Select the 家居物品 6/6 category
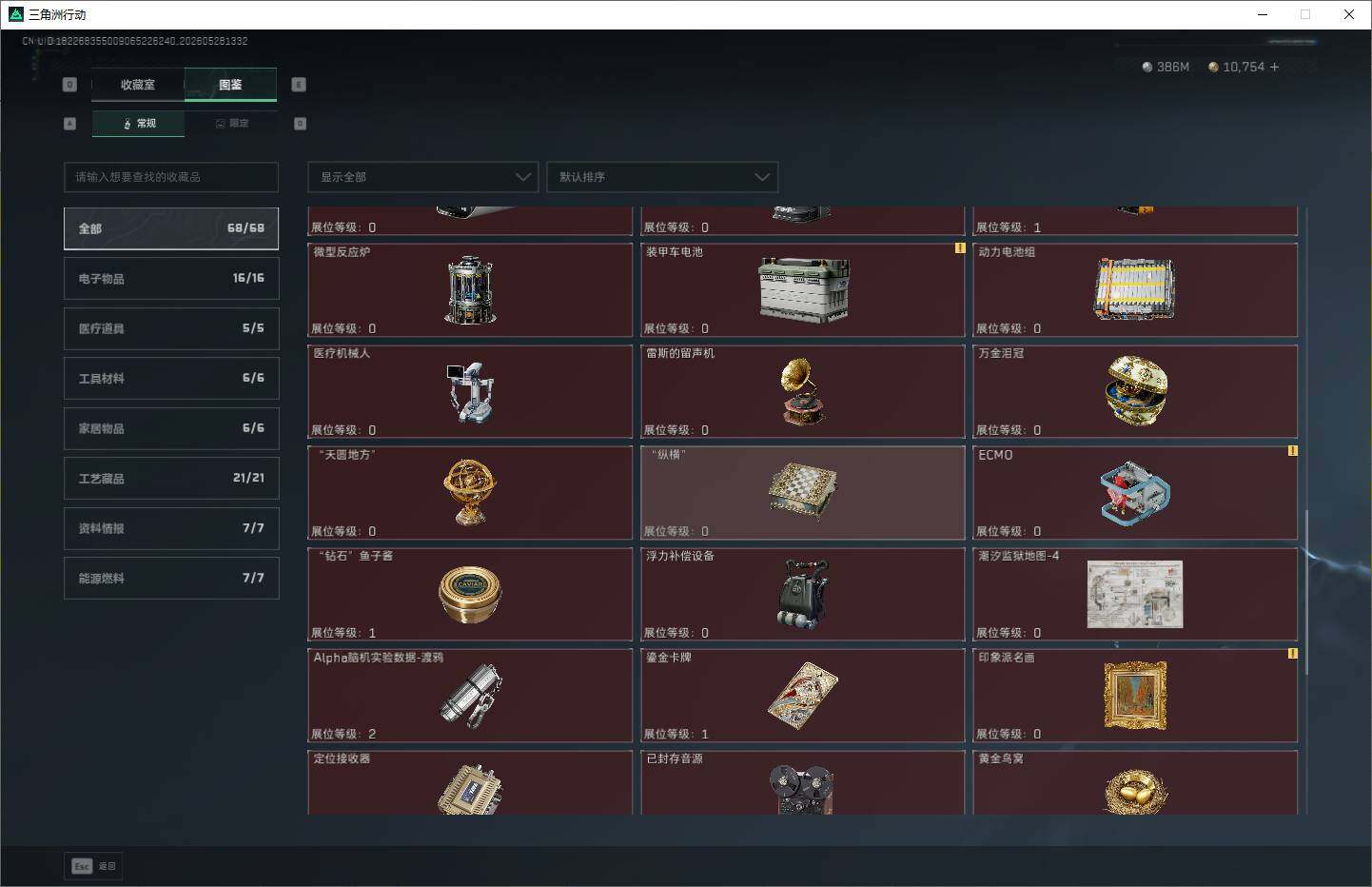The image size is (1372, 887). pyautogui.click(x=171, y=428)
